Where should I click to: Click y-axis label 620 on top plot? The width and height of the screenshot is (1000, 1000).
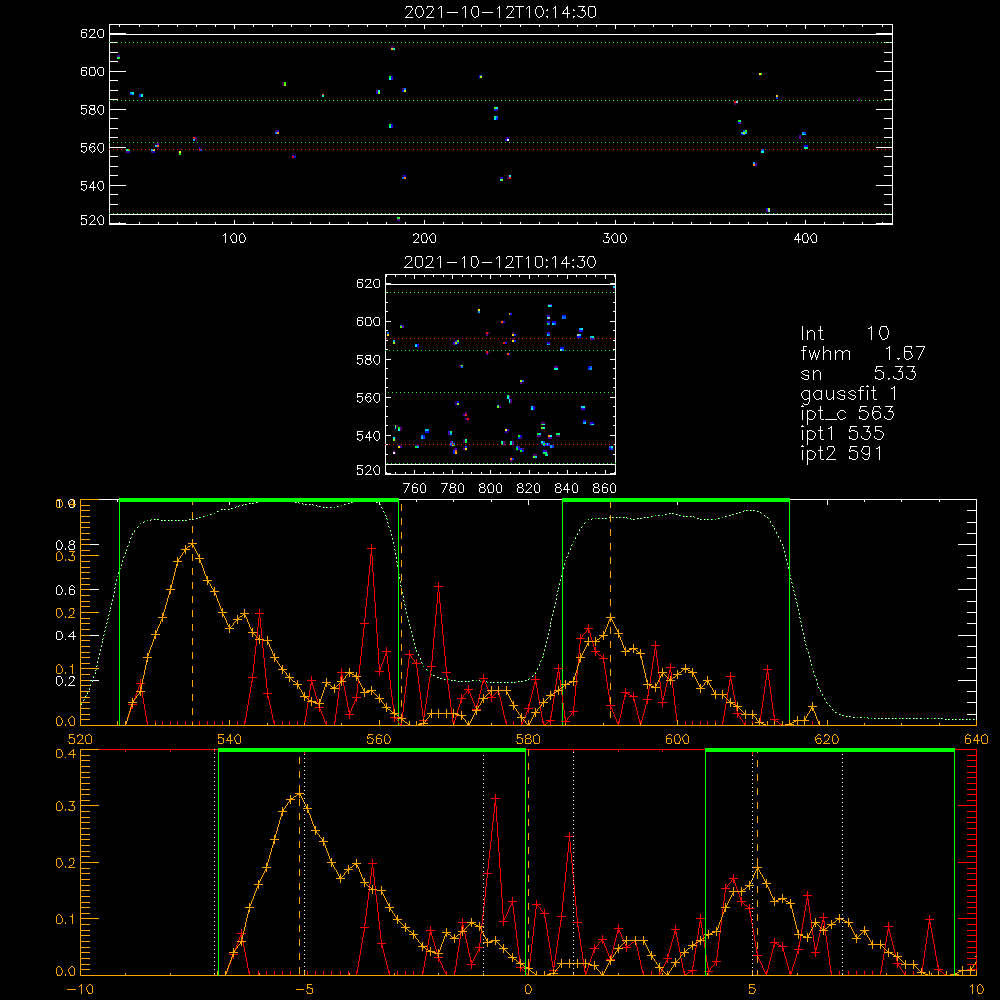92,34
